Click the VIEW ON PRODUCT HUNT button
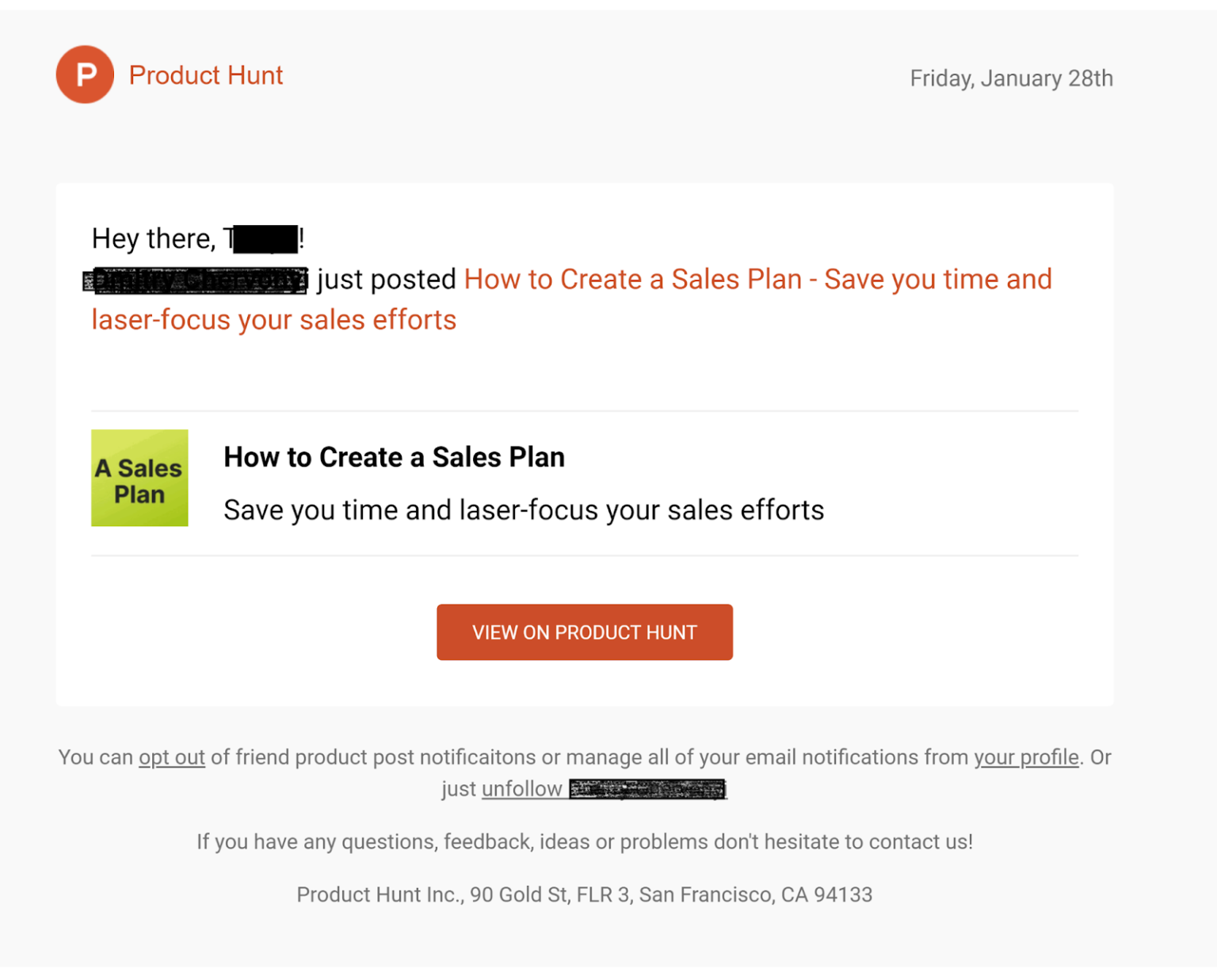This screenshot has height=980, width=1217. point(585,631)
